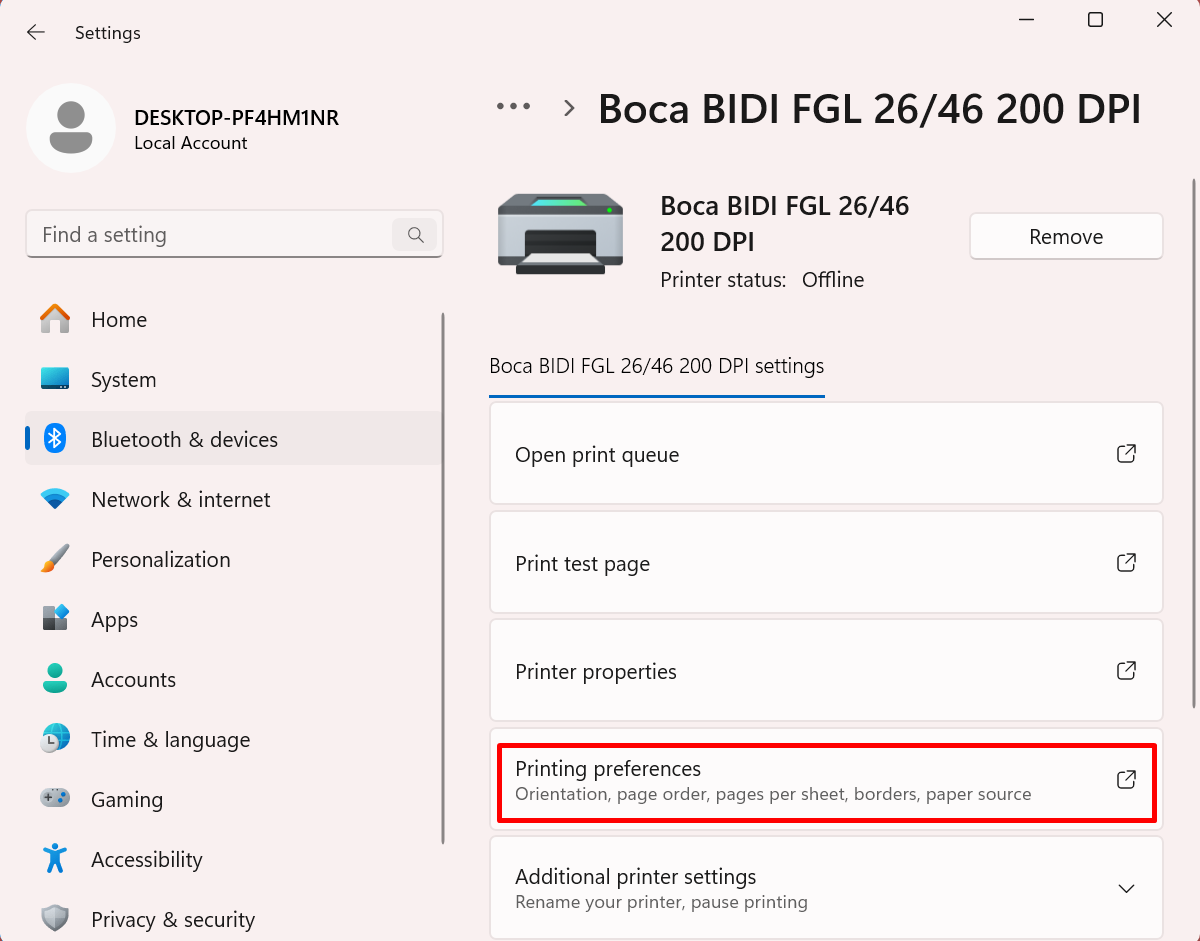
Task: Click the Apps sidebar icon
Action: click(55, 618)
